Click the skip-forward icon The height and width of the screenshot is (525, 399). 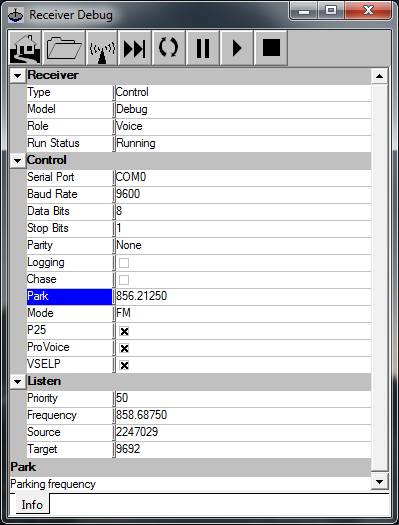[x=135, y=48]
